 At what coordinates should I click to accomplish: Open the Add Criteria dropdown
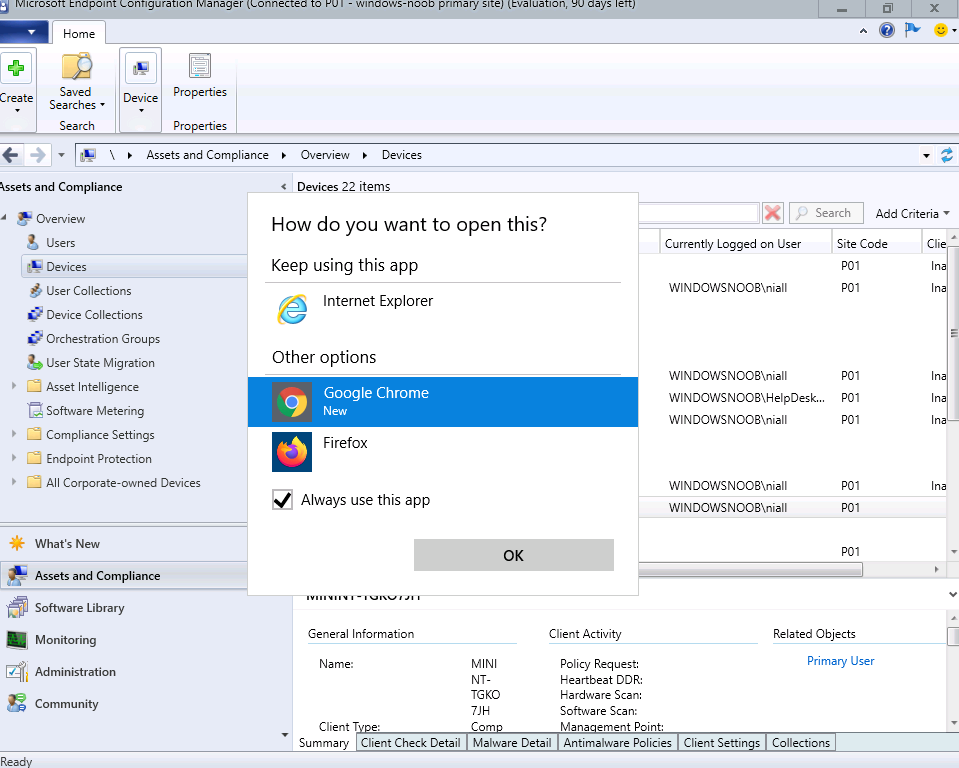pyautogui.click(x=912, y=213)
